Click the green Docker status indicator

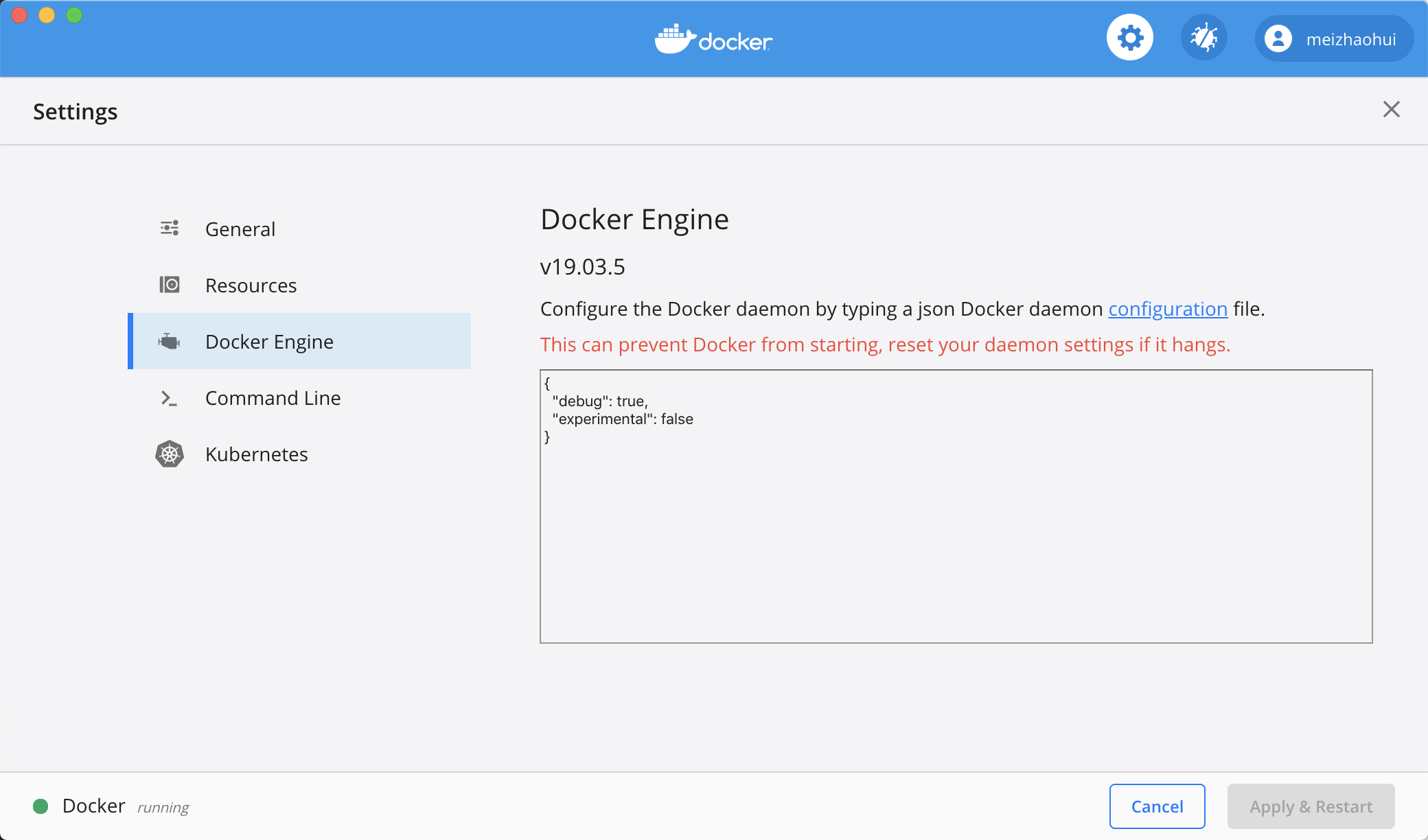click(x=41, y=806)
